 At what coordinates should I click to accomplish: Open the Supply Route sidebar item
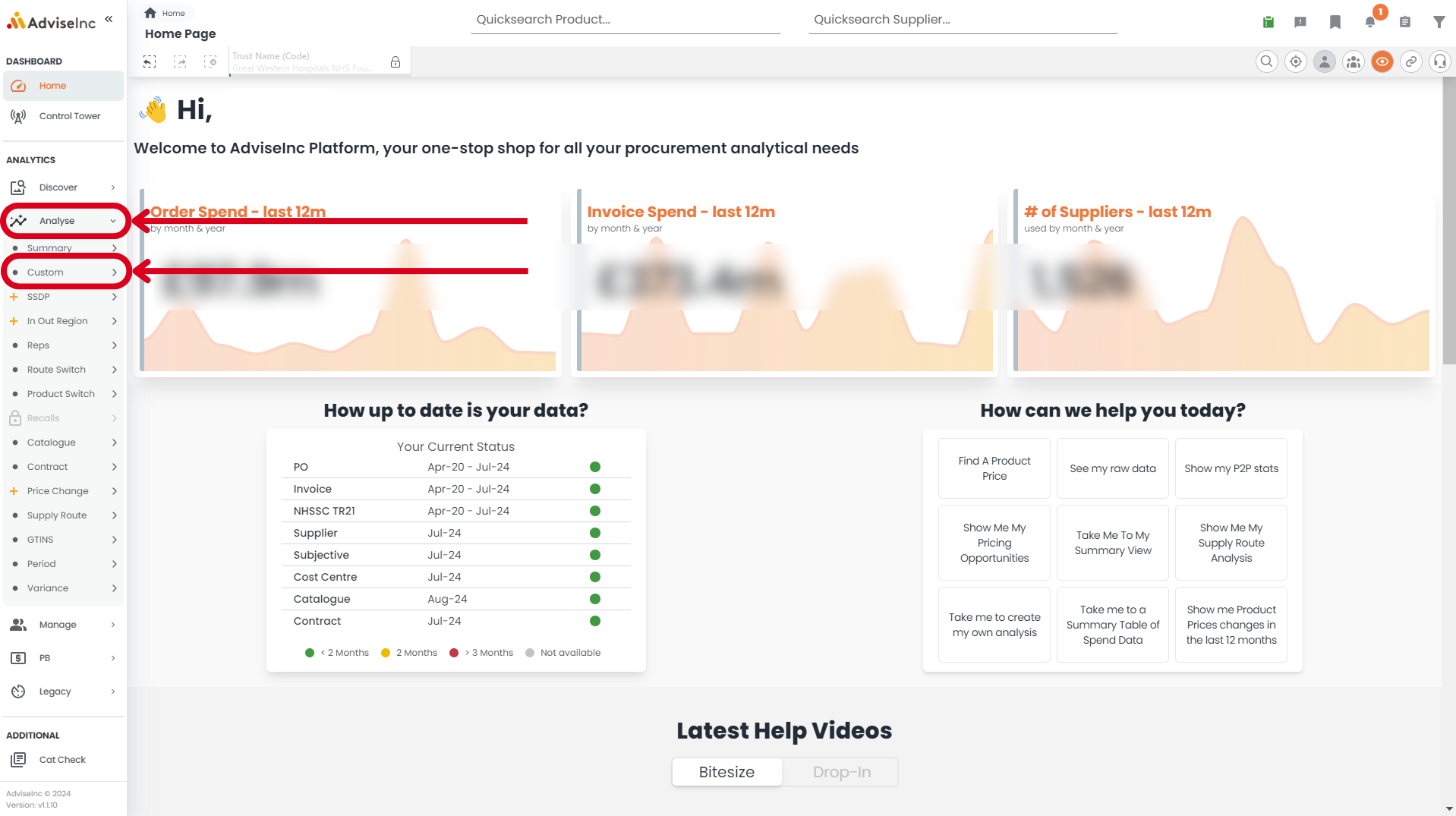point(63,515)
